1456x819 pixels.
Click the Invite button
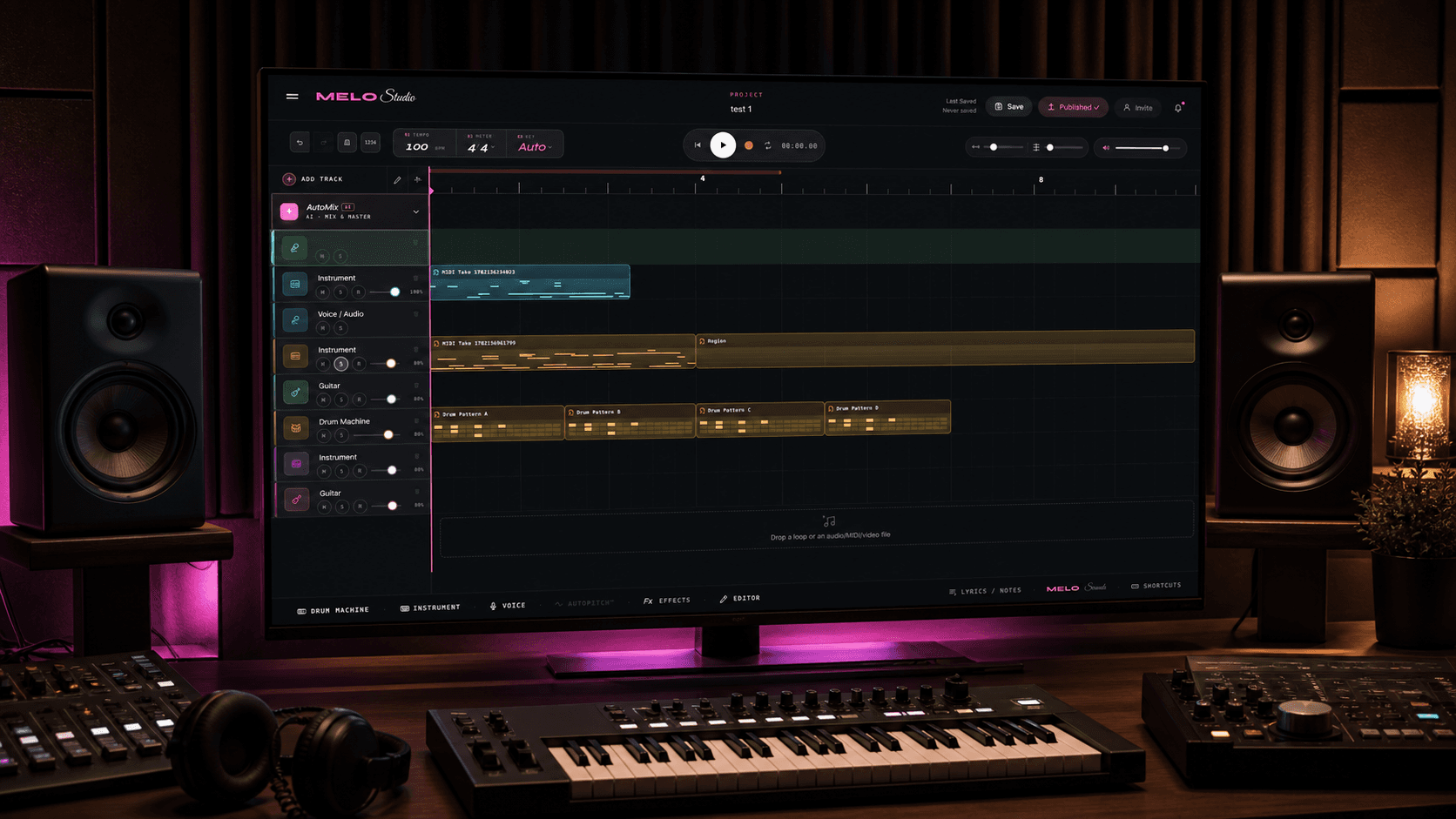click(x=1138, y=108)
